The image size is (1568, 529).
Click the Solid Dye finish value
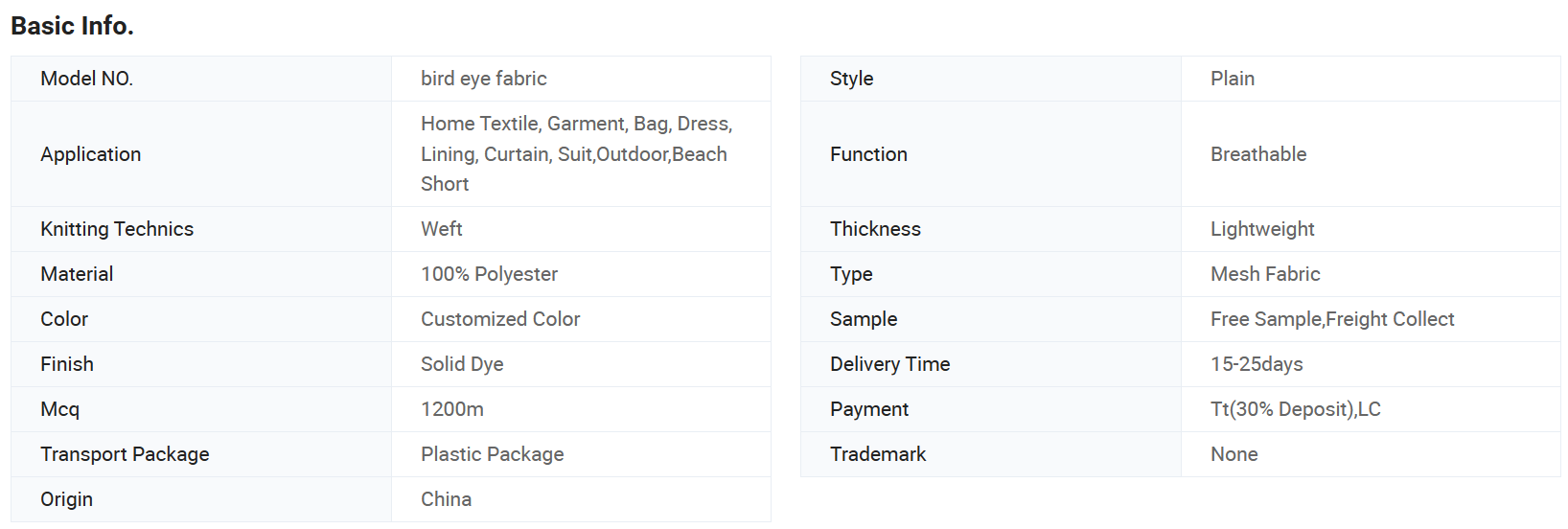click(462, 364)
